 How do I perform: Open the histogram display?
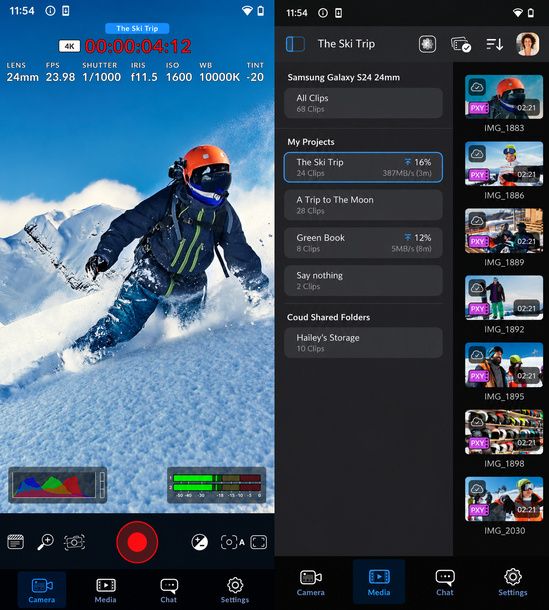point(57,485)
